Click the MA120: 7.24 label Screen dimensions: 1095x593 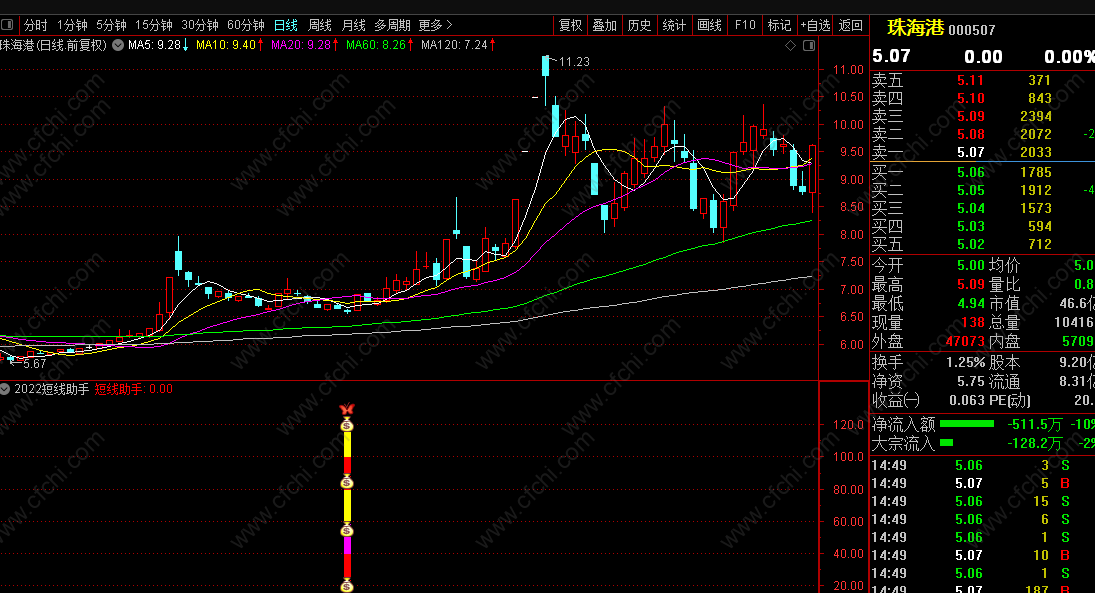(457, 45)
